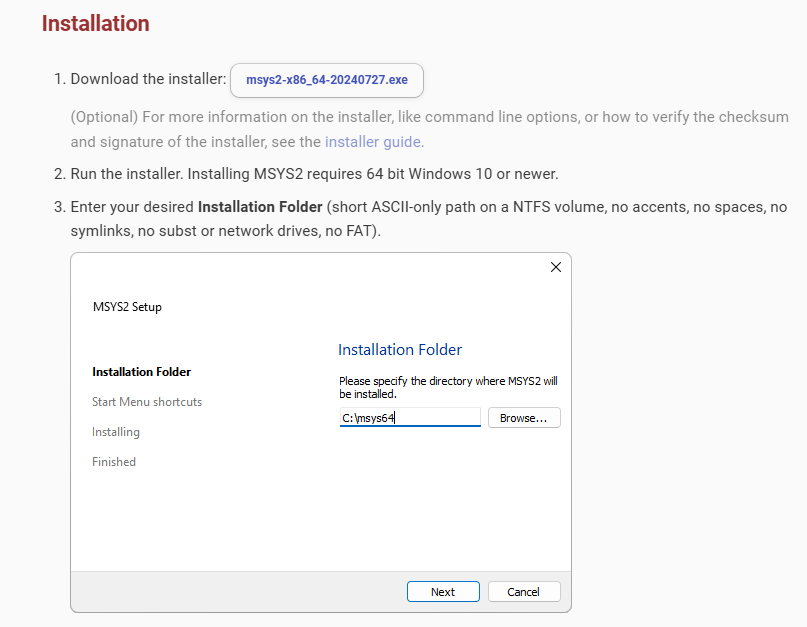
Task: Select the Finished step in sidebar
Action: 114,462
